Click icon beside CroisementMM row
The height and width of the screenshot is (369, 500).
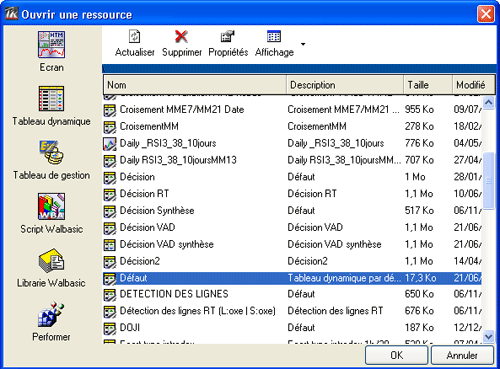click(110, 127)
